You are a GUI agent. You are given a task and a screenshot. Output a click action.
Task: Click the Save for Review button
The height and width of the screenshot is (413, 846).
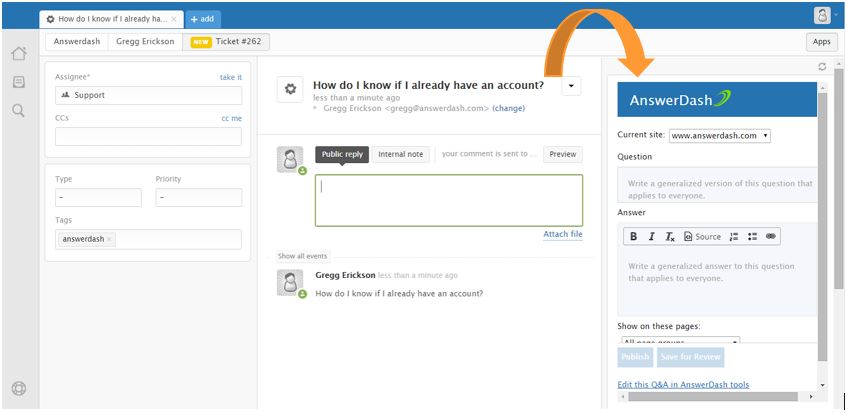[x=690, y=357]
